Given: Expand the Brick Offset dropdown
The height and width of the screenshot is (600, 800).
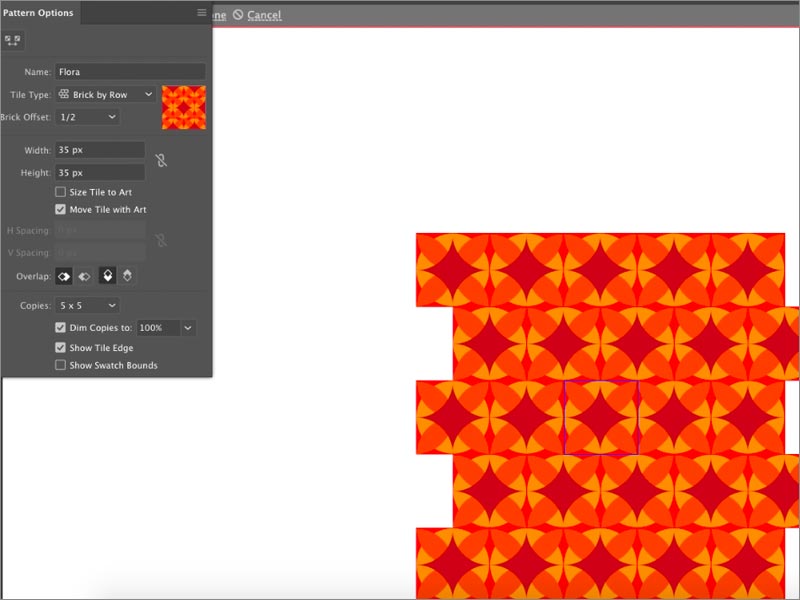Looking at the screenshot, I should [87, 117].
